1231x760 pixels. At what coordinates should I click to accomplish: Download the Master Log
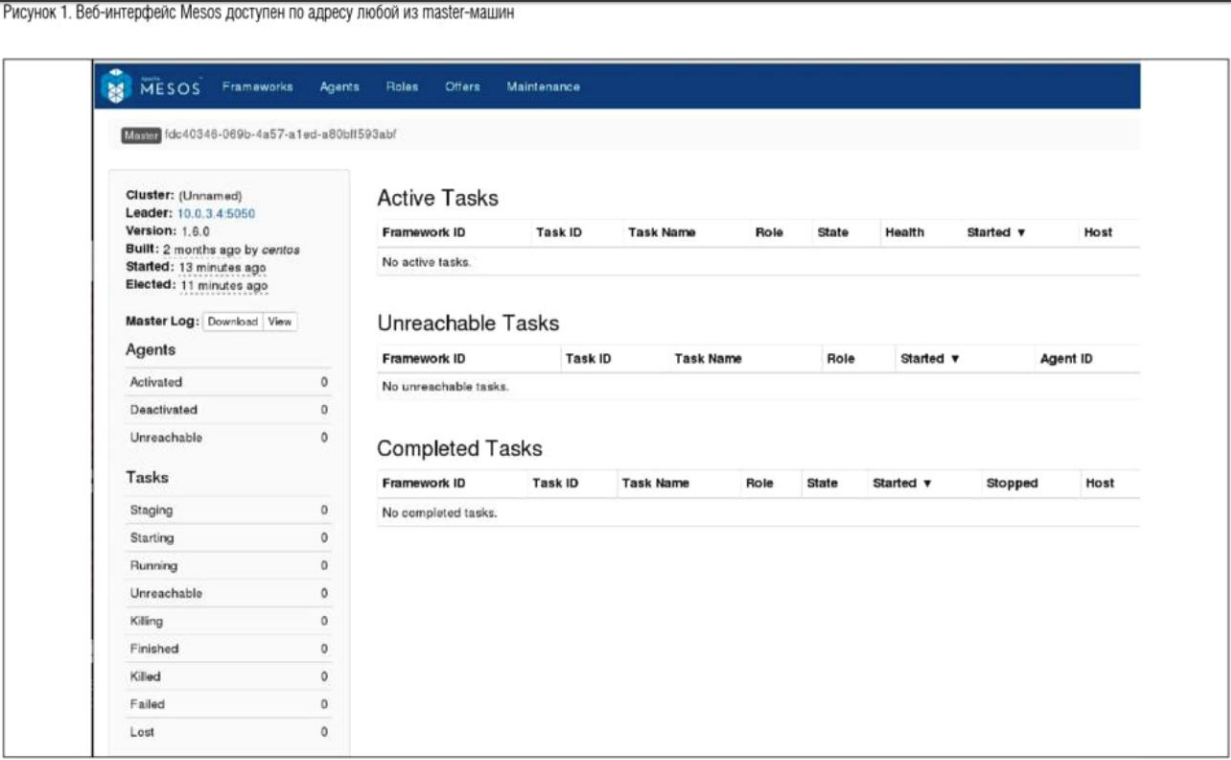point(233,322)
